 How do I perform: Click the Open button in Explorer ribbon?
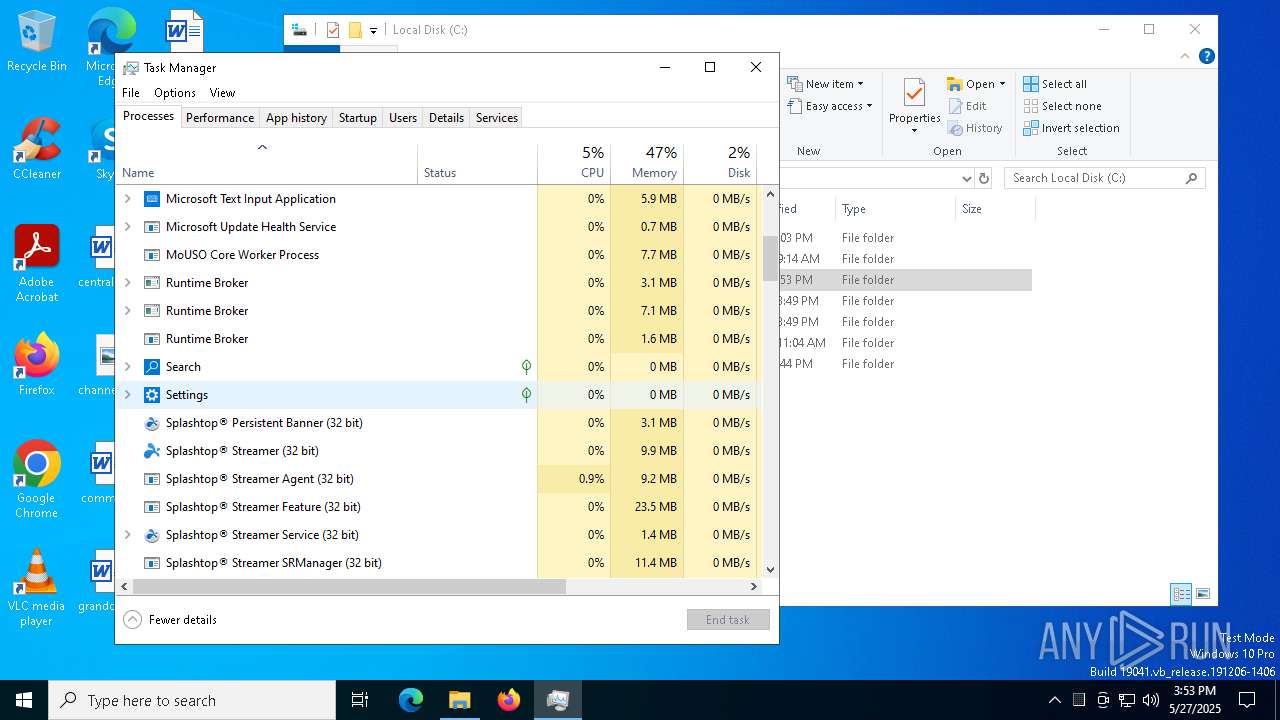(976, 84)
